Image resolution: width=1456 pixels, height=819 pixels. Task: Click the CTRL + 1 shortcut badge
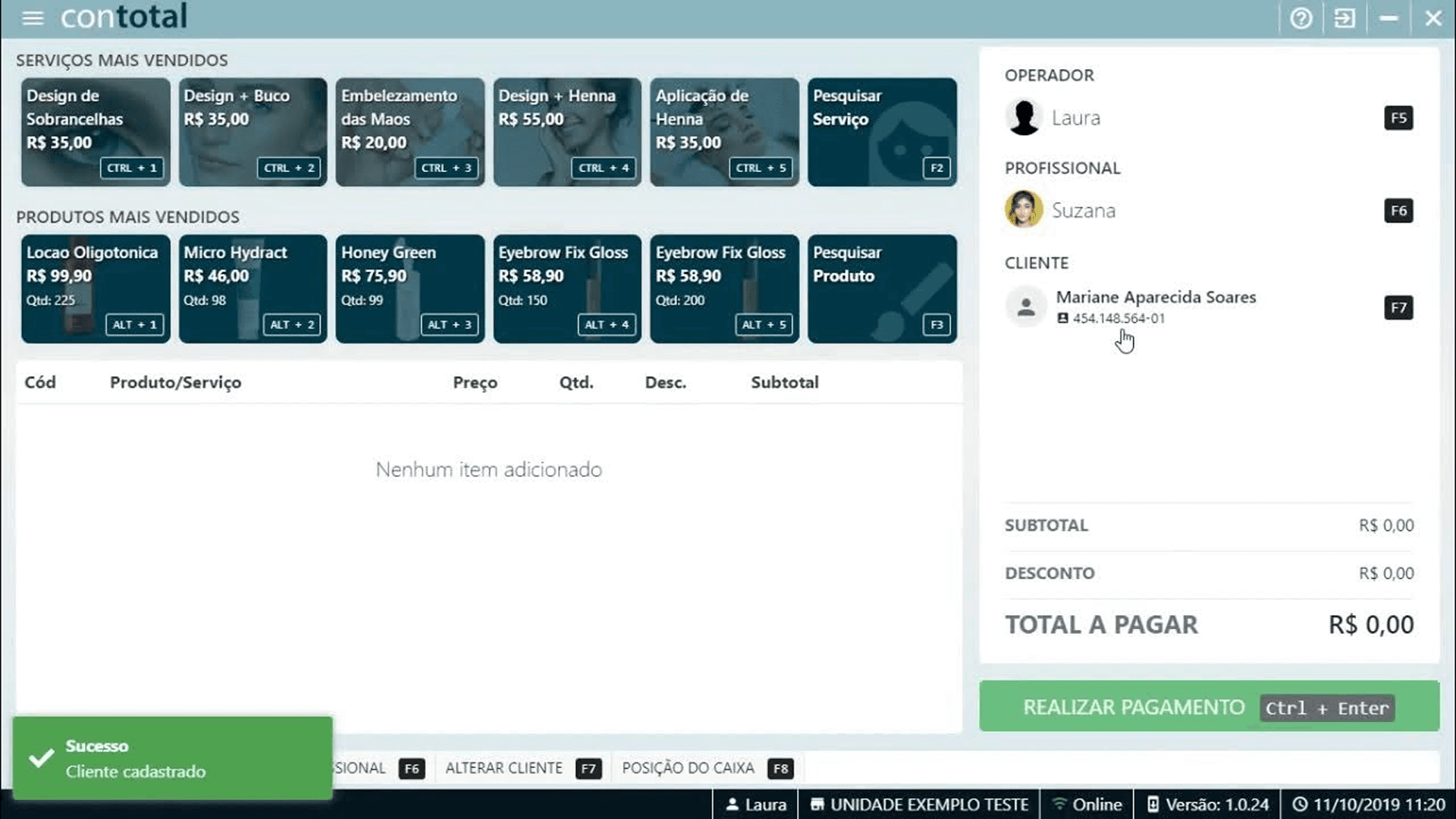[x=132, y=168]
